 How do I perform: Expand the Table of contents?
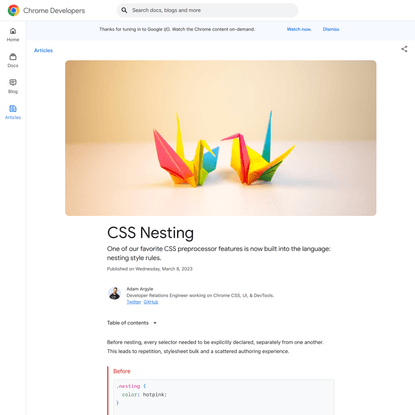pyautogui.click(x=132, y=323)
